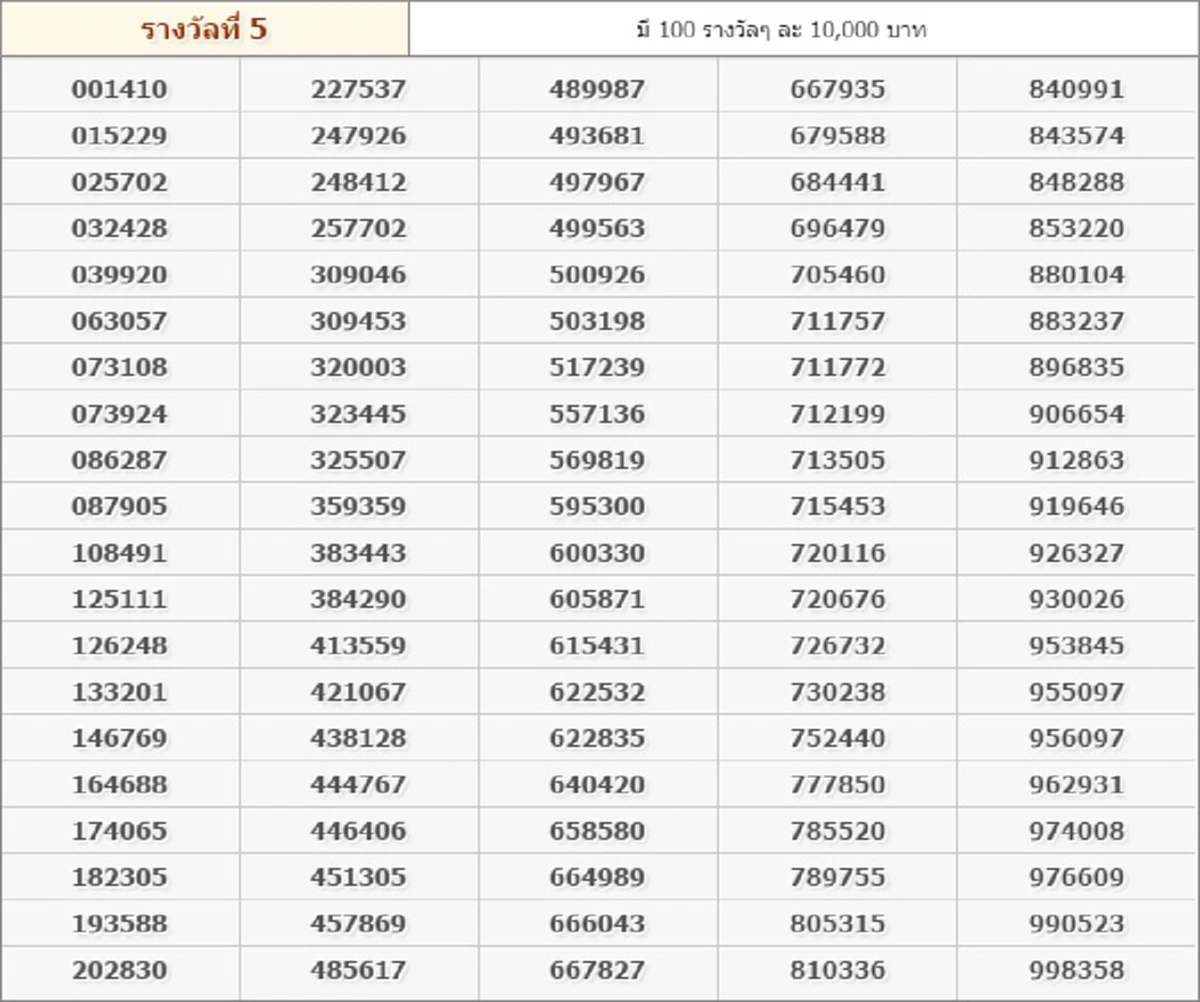This screenshot has width=1200, height=1002.
Task: Select lottery number 499563
Action: click(597, 228)
